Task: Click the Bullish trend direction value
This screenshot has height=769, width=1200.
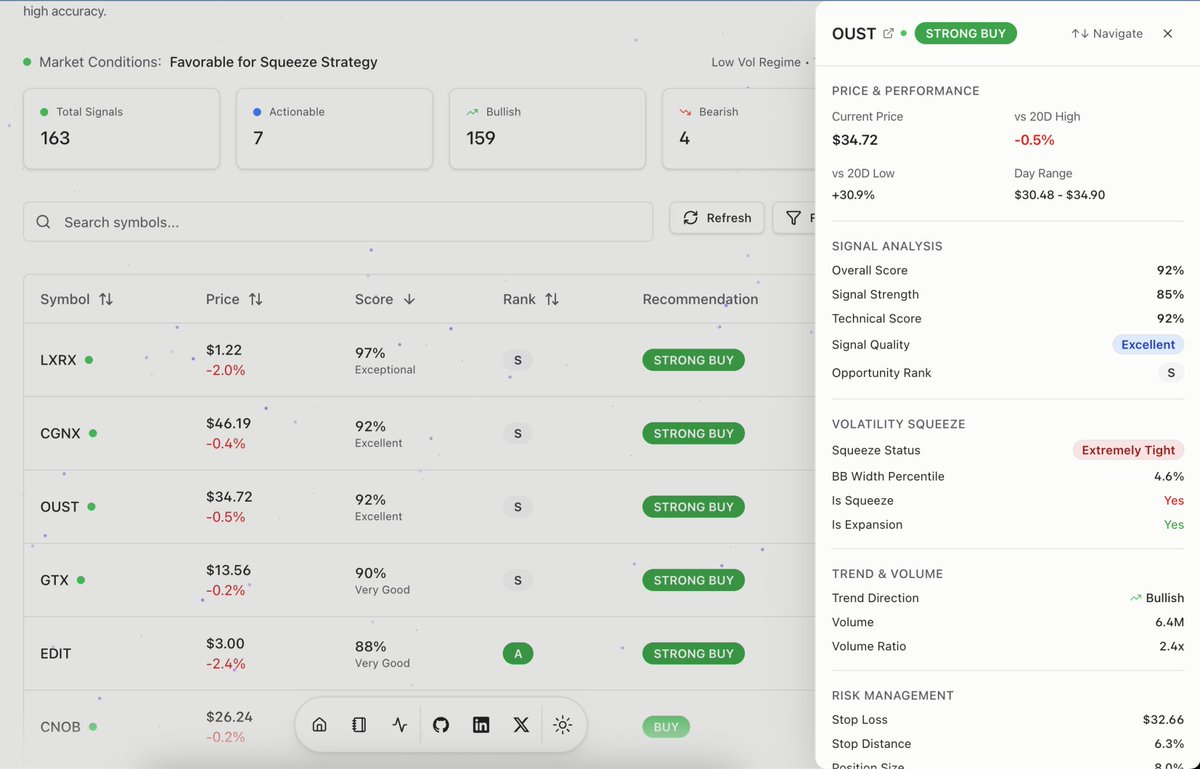Action: coord(1157,598)
